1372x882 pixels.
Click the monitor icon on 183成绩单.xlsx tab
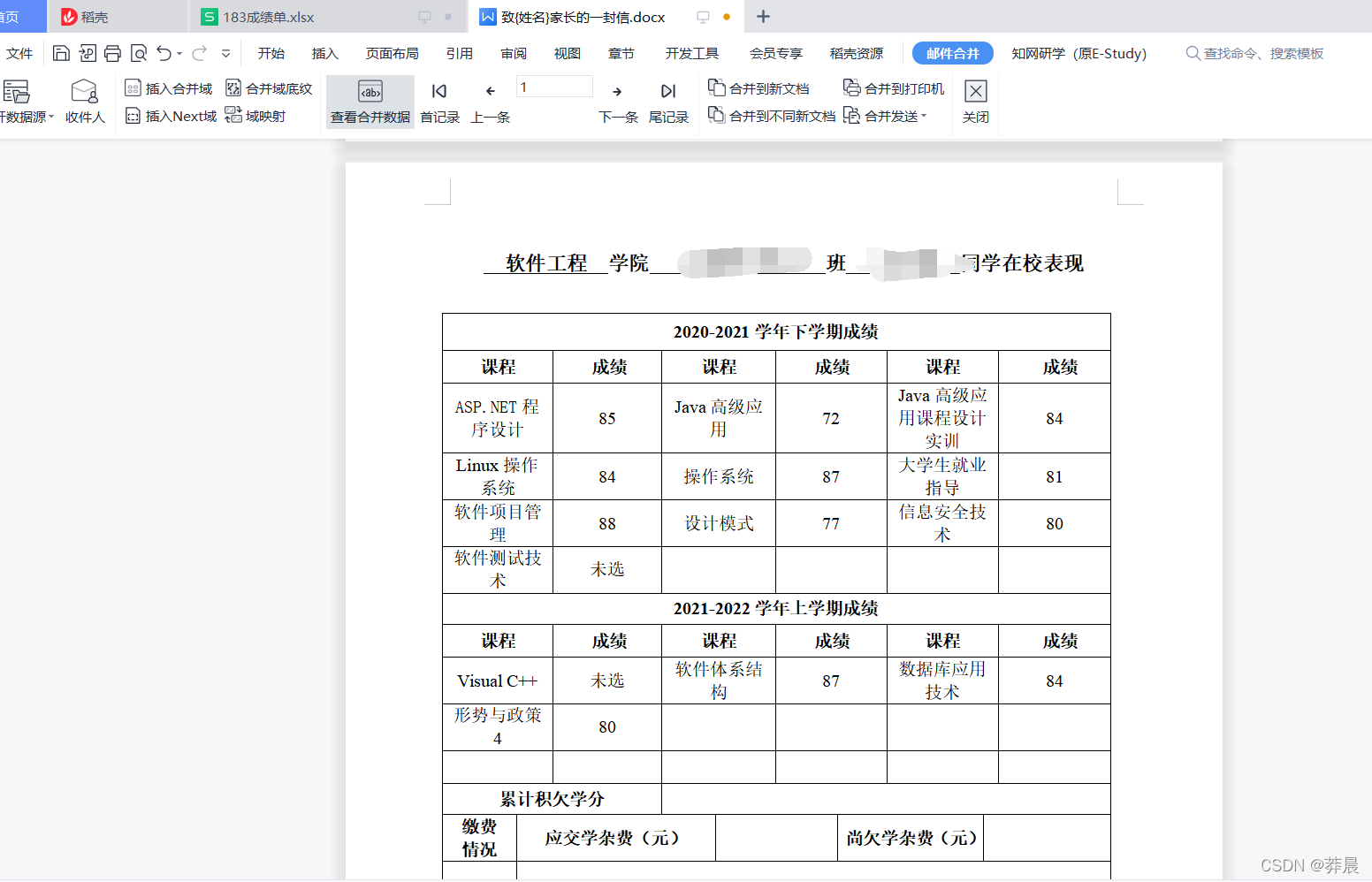coord(424,17)
